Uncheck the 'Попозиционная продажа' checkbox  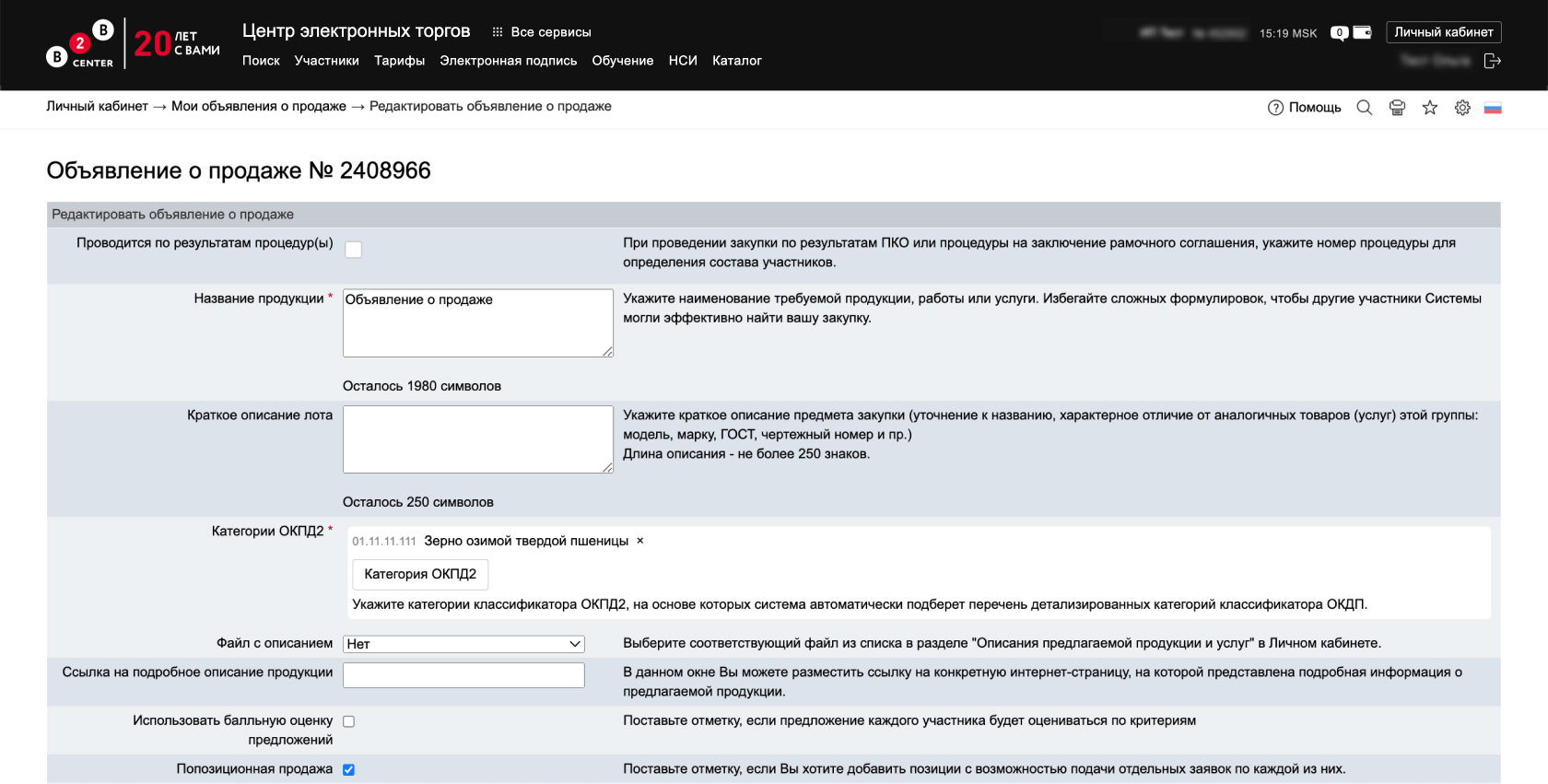tap(348, 769)
